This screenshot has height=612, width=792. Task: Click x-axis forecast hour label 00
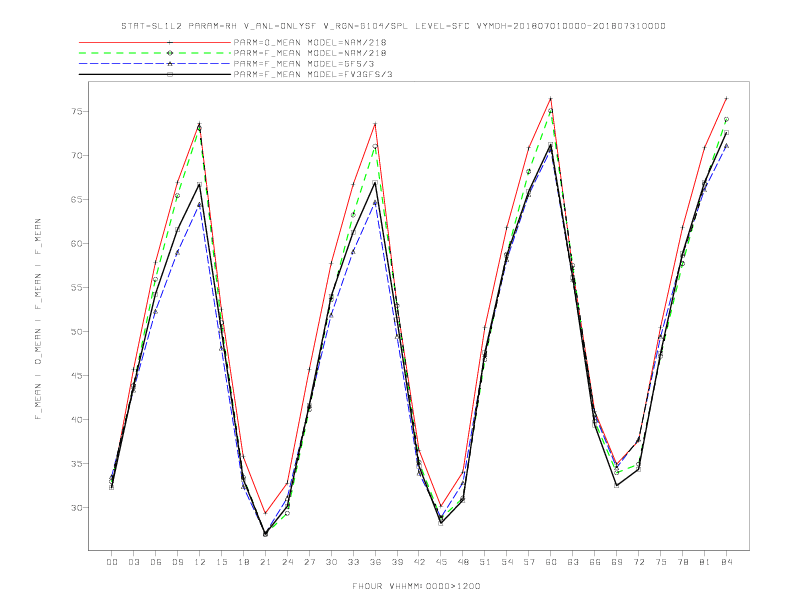(112, 562)
